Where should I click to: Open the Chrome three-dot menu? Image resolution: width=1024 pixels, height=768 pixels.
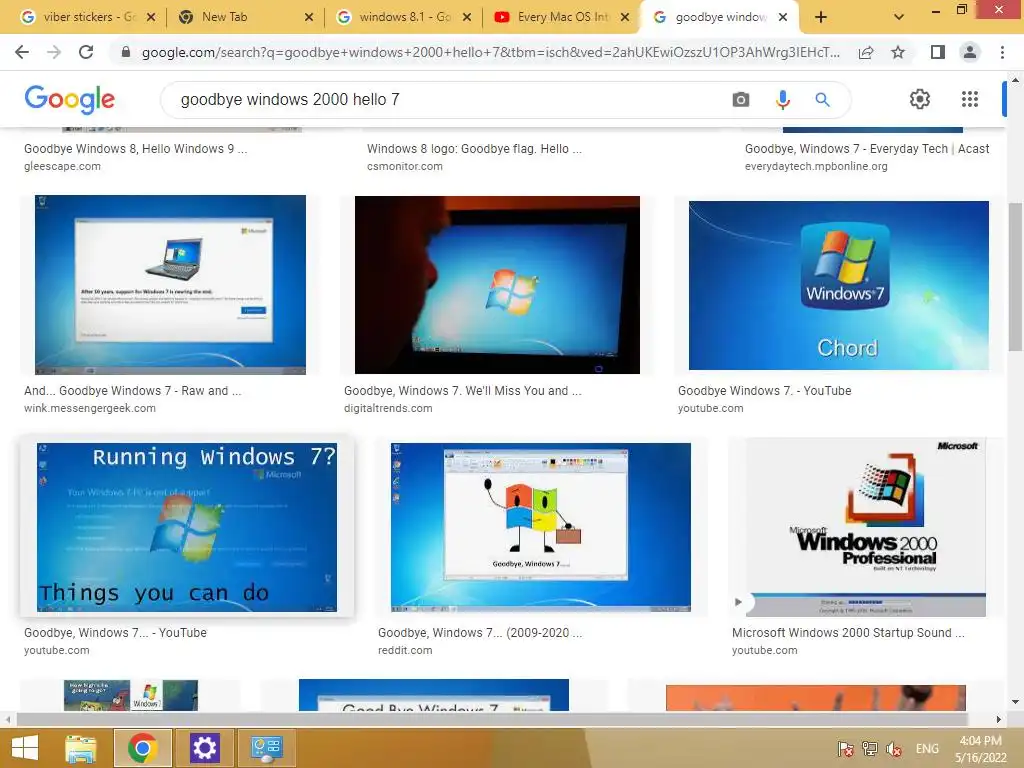pos(1002,52)
